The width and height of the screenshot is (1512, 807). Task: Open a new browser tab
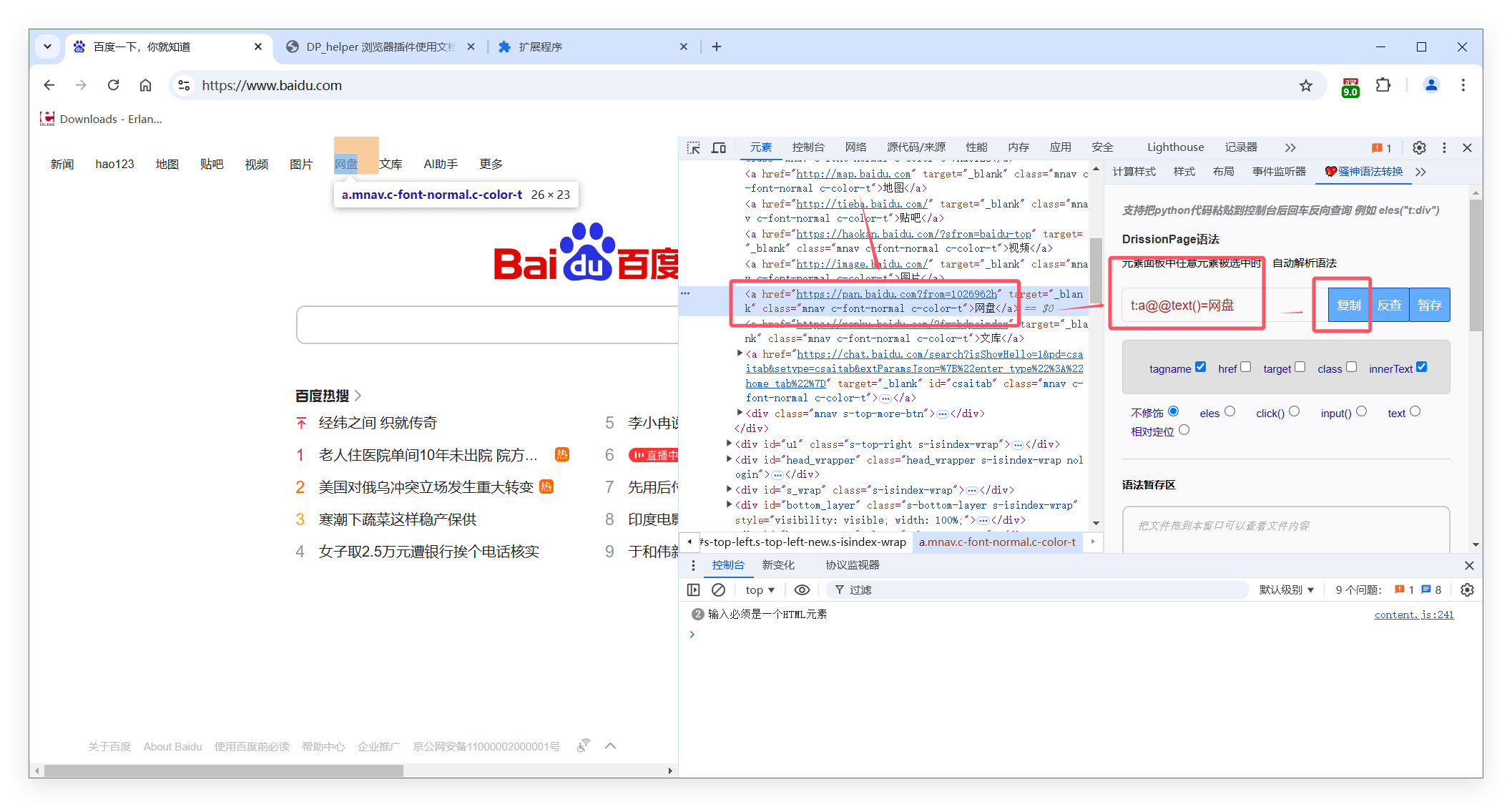[x=717, y=47]
